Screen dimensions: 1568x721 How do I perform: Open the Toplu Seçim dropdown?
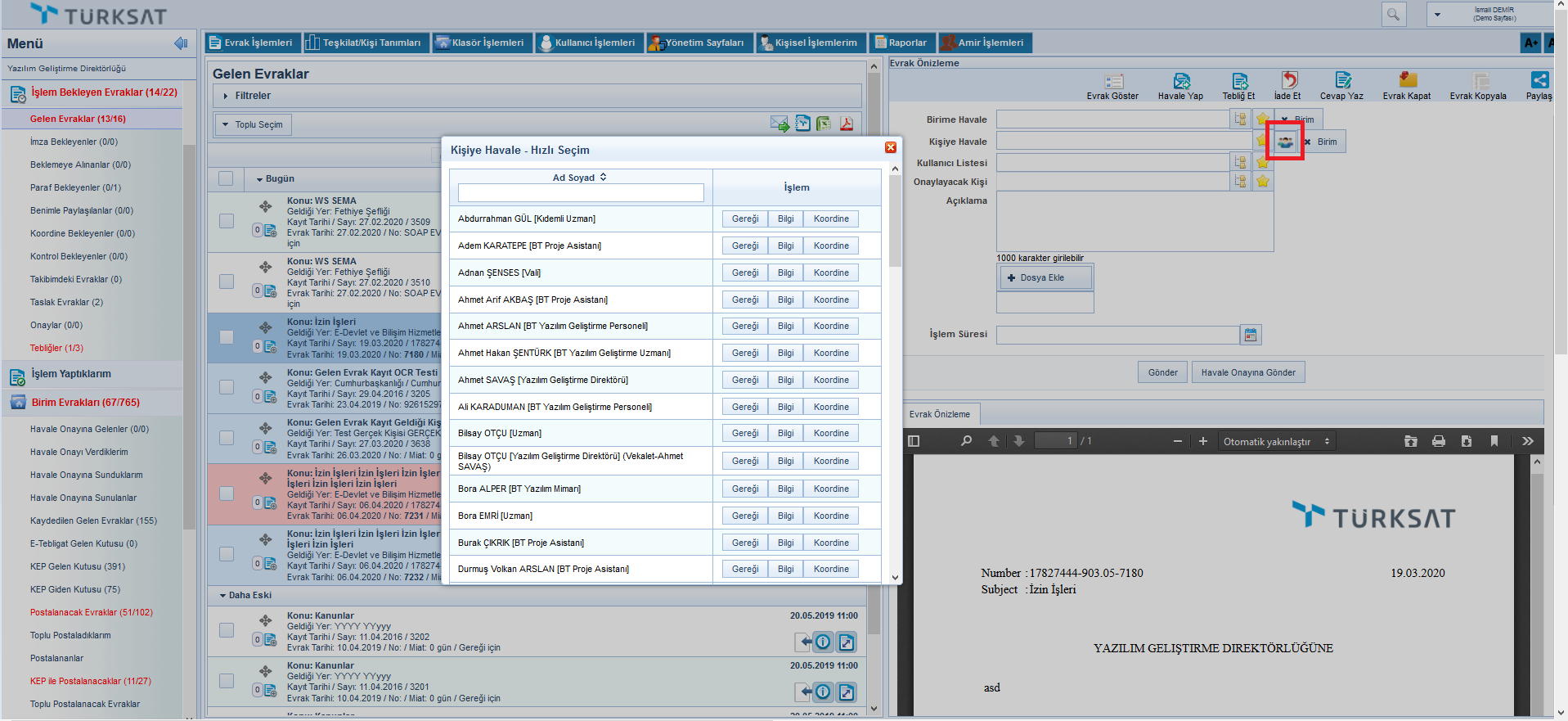pyautogui.click(x=254, y=124)
